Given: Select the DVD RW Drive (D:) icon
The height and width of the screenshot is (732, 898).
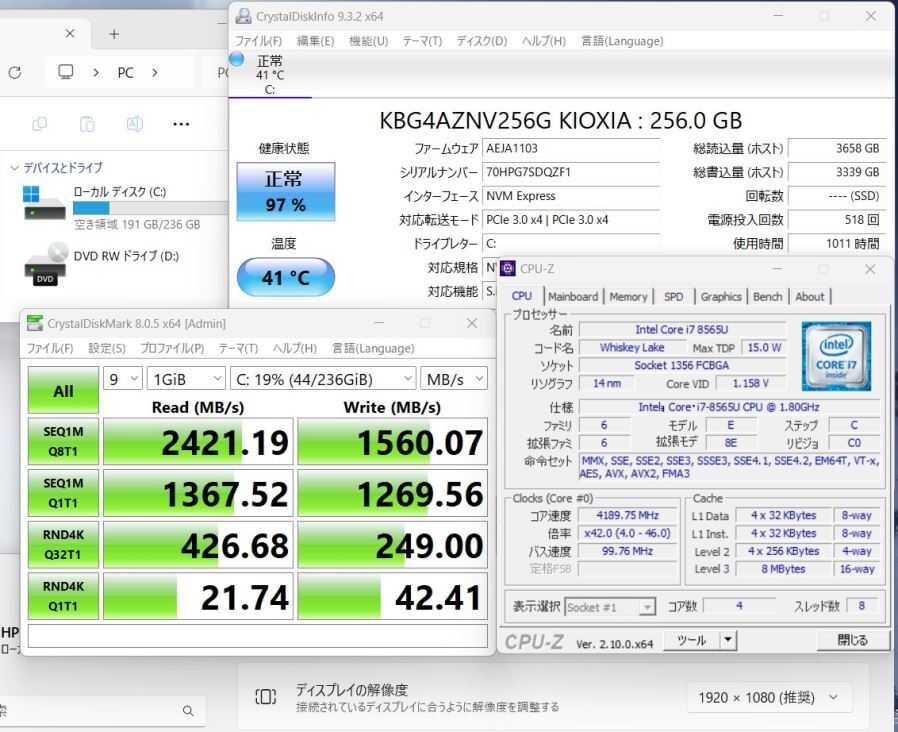Looking at the screenshot, I should (45, 264).
